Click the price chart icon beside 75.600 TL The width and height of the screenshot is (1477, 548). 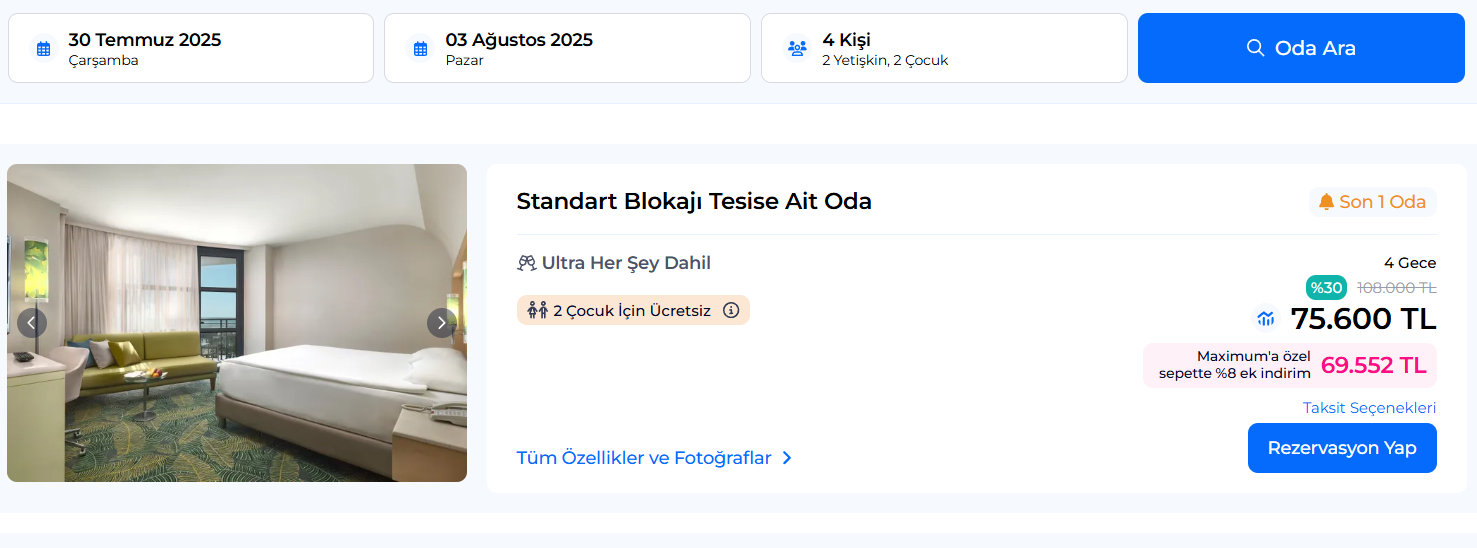pyautogui.click(x=1266, y=319)
